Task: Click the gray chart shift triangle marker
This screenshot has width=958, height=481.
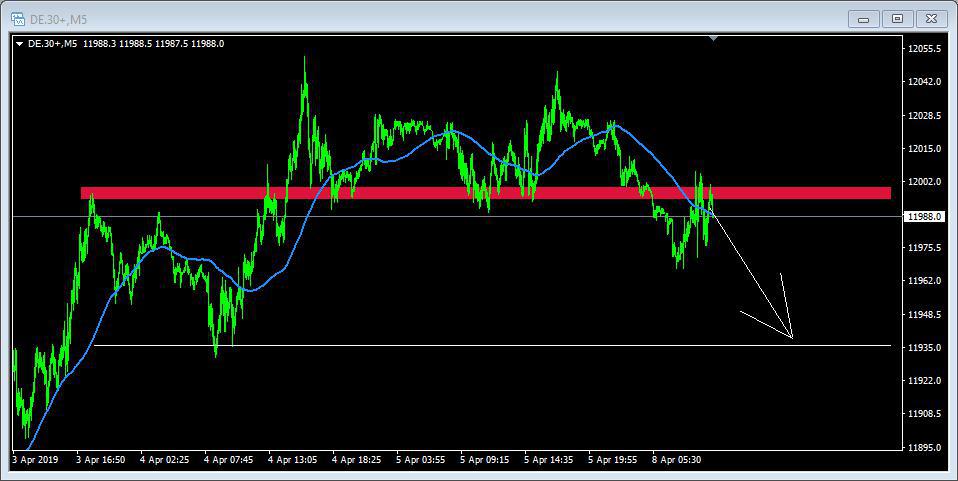Action: [713, 38]
